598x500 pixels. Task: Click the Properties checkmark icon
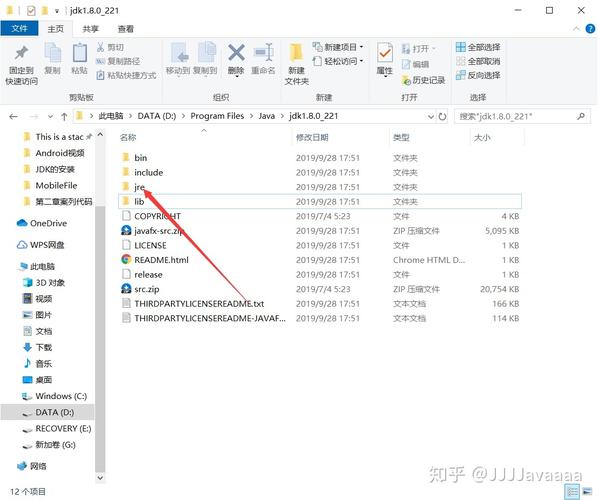coord(384,53)
